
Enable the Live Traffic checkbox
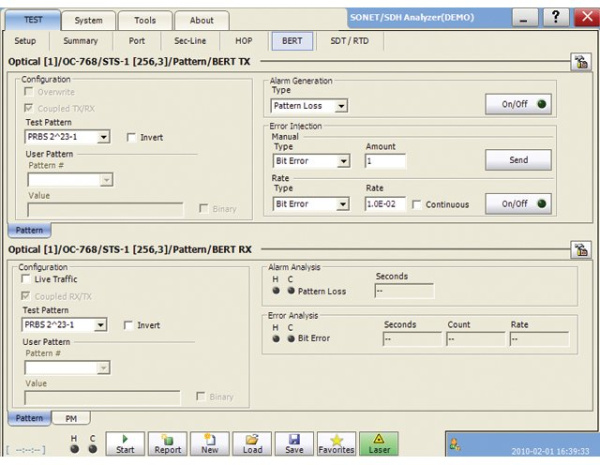(28, 279)
